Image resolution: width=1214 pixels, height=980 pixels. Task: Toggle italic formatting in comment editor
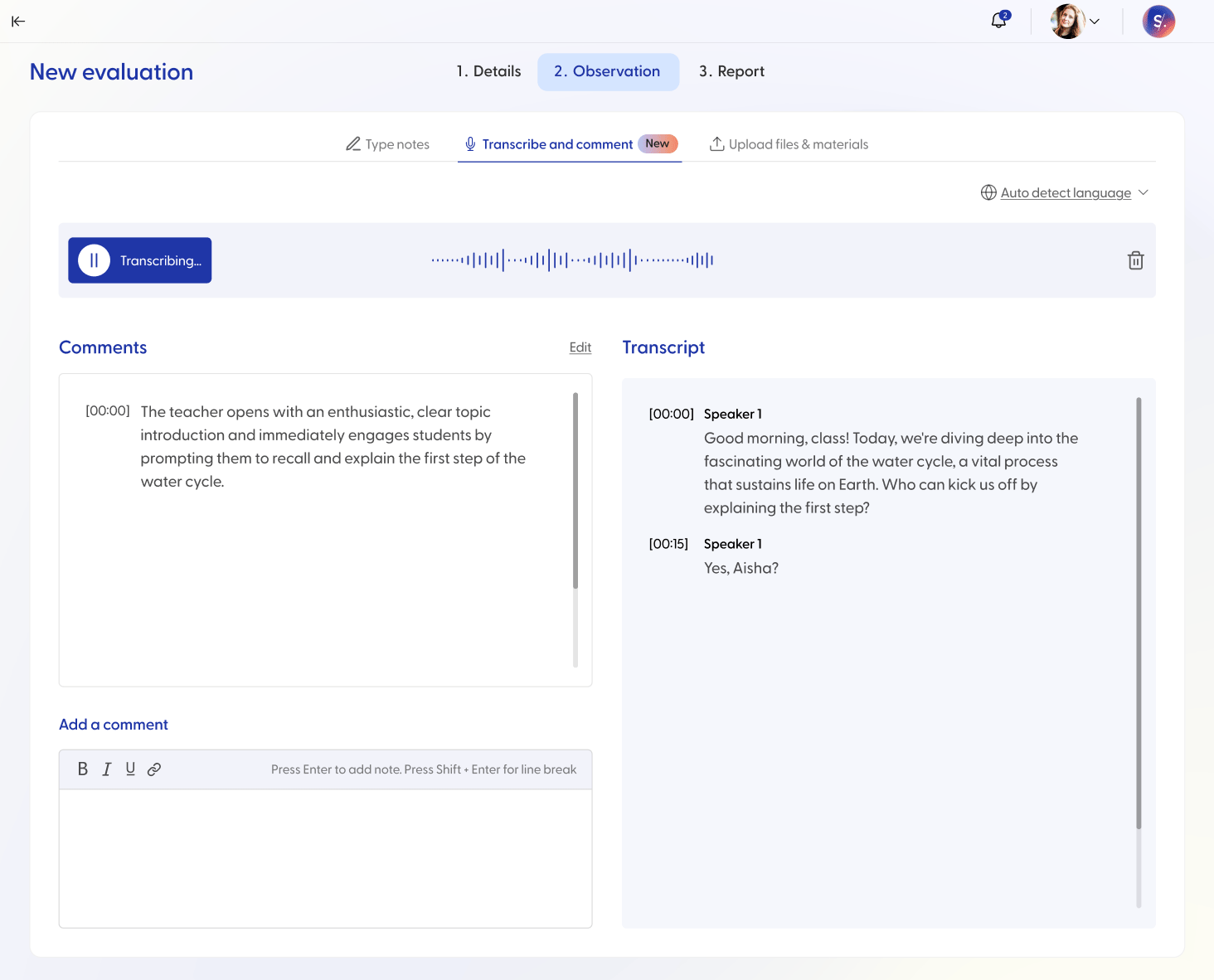pyautogui.click(x=106, y=769)
